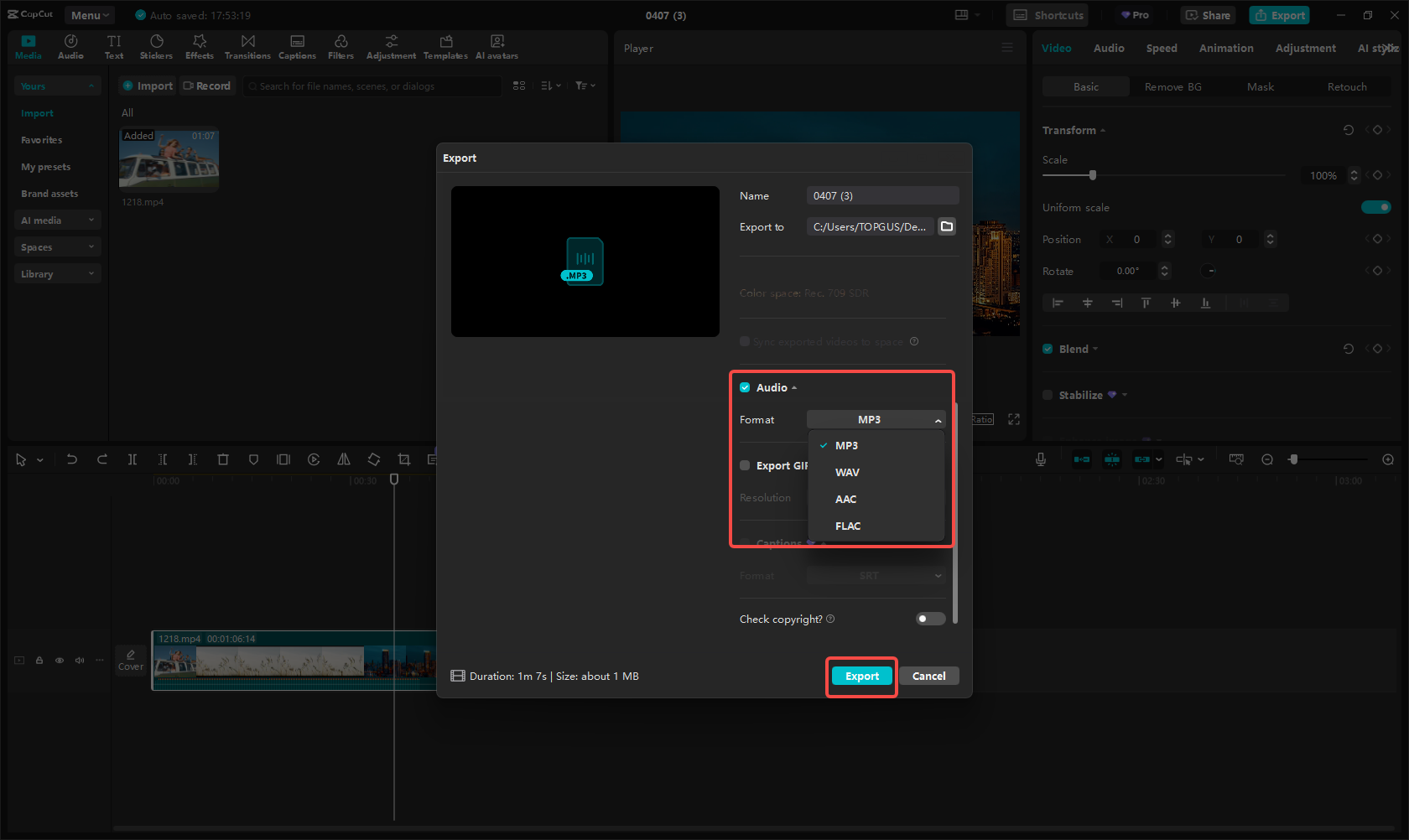Screen dimensions: 1409x840
Task: Expand the Library section in sidebar
Action: point(57,274)
